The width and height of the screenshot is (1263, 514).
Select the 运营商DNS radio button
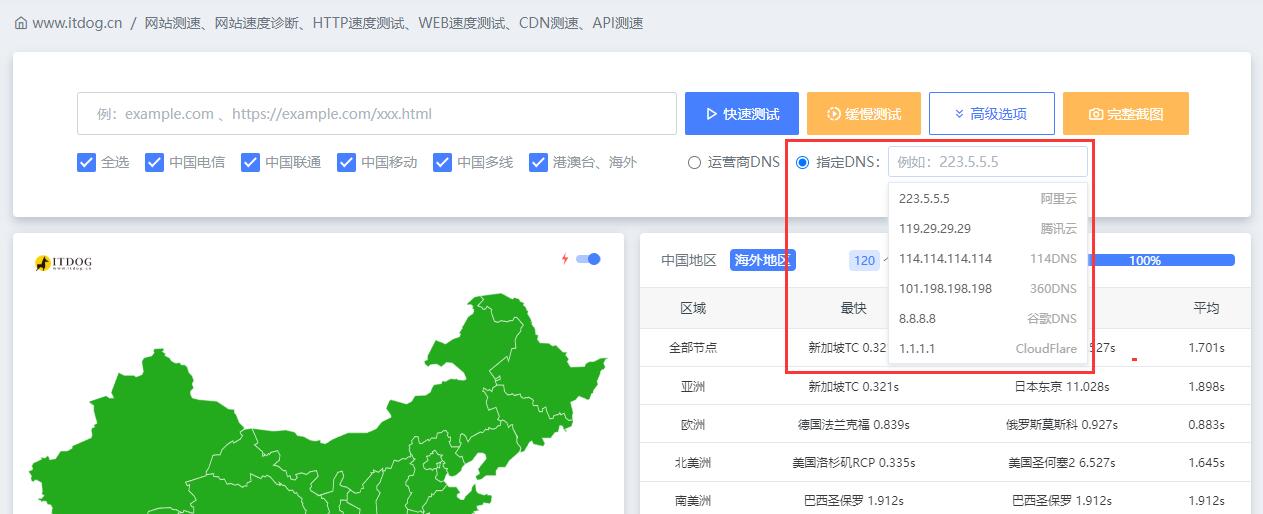point(694,162)
